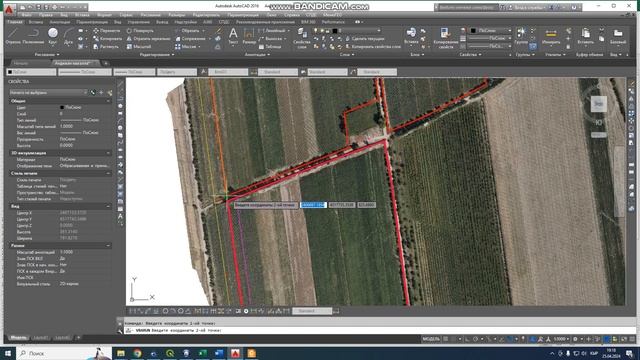This screenshot has width=640, height=360.
Task: Click the Масштаб (Scale) tool
Action: [139, 47]
